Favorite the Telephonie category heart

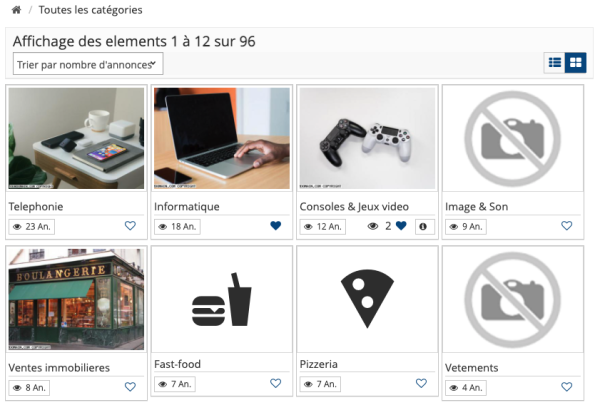(x=130, y=226)
